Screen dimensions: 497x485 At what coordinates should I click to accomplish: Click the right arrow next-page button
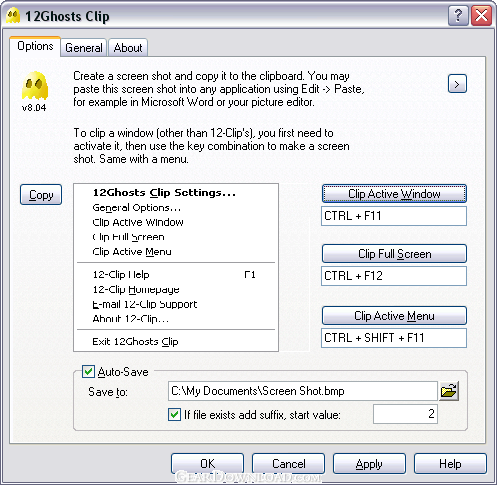tap(457, 84)
